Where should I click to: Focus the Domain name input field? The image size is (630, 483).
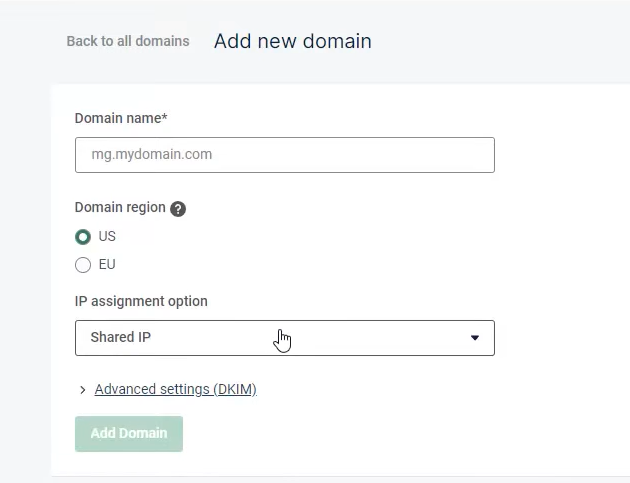(x=284, y=155)
